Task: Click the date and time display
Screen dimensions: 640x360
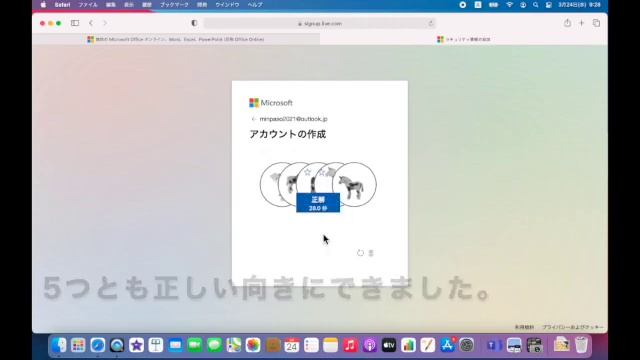Action: point(580,5)
